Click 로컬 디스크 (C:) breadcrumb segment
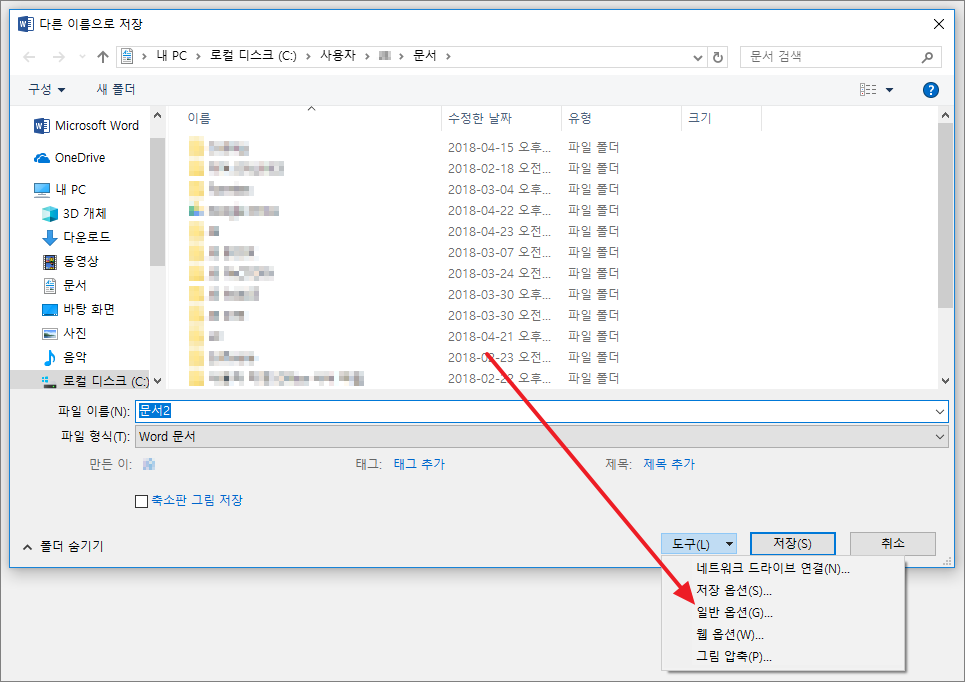Image resolution: width=965 pixels, height=682 pixels. 253,56
